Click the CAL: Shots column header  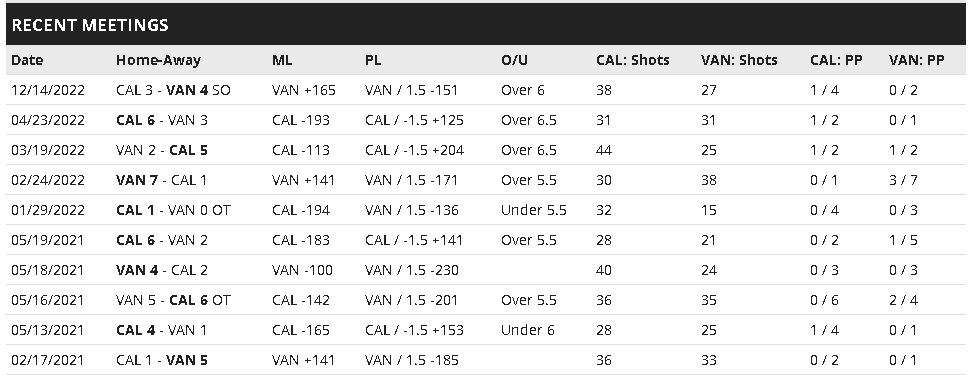tap(633, 60)
